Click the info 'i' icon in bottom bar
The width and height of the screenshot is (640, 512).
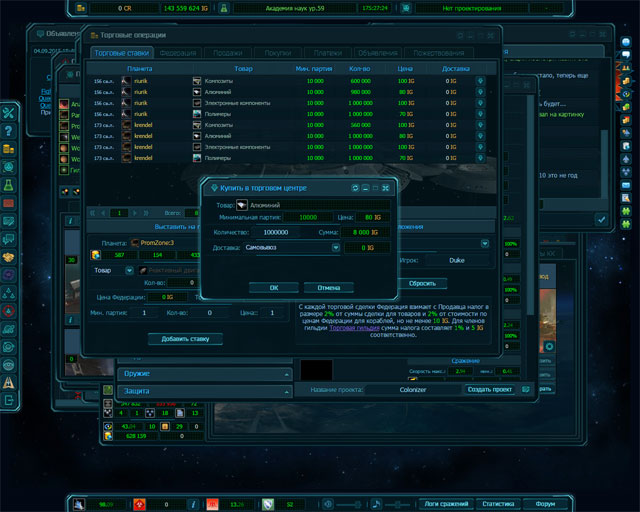(x=193, y=505)
